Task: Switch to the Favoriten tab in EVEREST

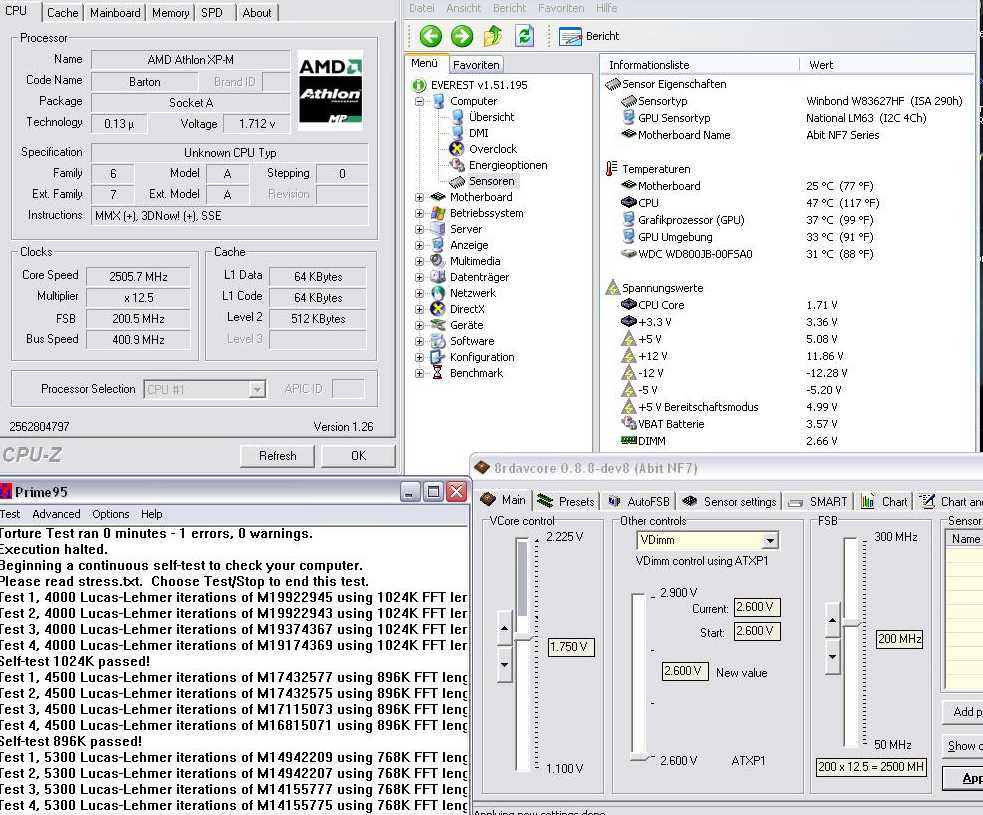Action: 476,65
